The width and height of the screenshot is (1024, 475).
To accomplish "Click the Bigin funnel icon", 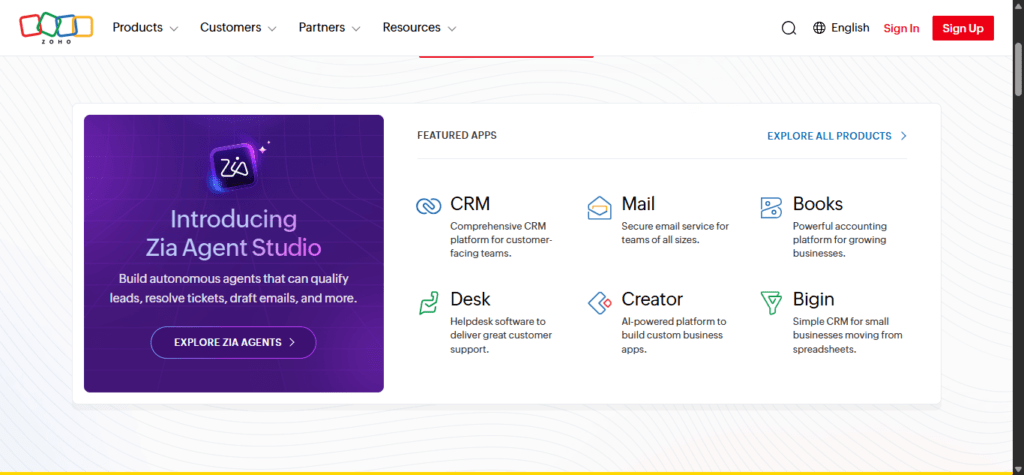I will click(x=771, y=303).
